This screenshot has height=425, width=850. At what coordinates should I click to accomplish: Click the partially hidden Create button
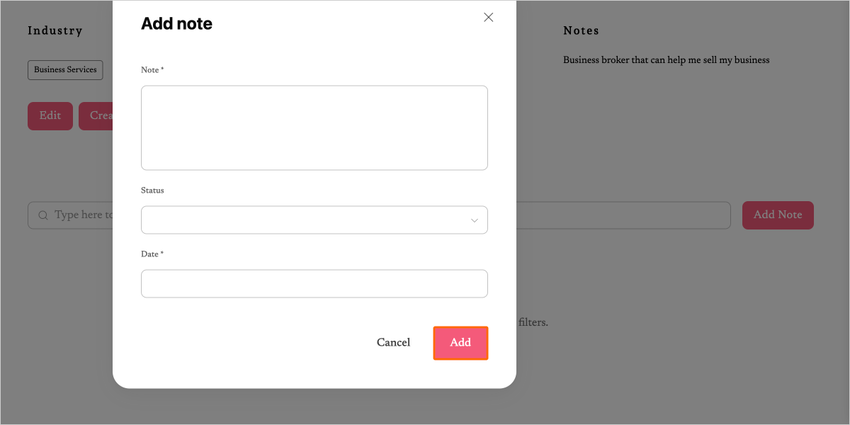click(96, 116)
